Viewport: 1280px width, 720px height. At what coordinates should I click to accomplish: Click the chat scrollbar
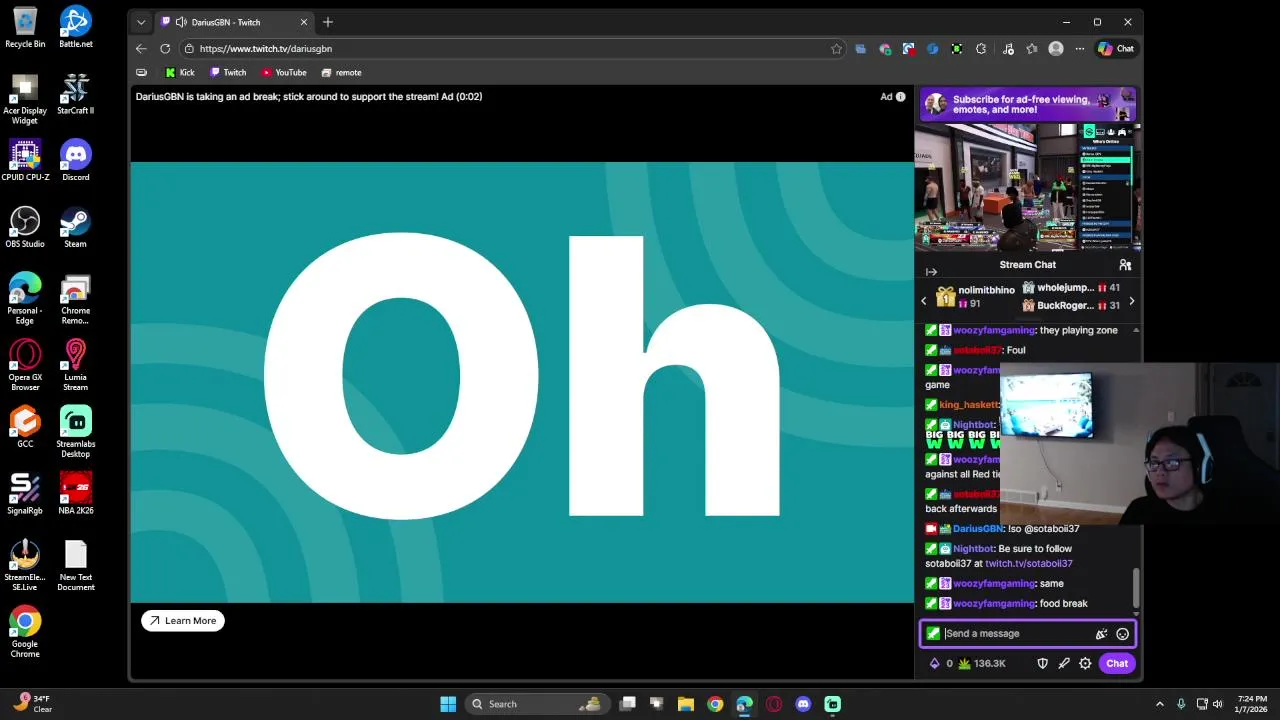(x=1135, y=588)
